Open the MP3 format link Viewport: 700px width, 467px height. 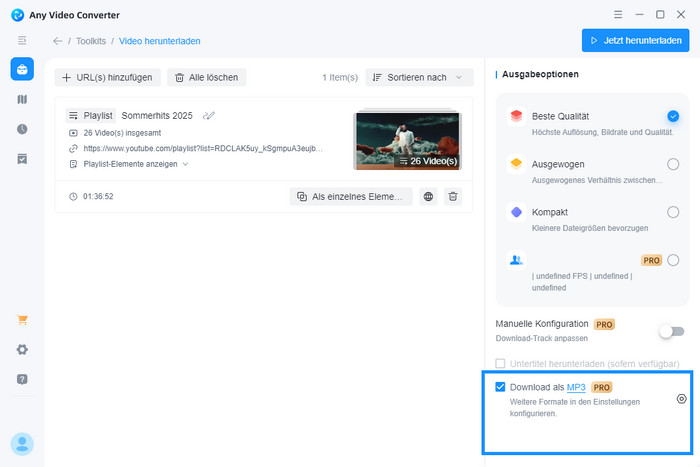point(576,387)
